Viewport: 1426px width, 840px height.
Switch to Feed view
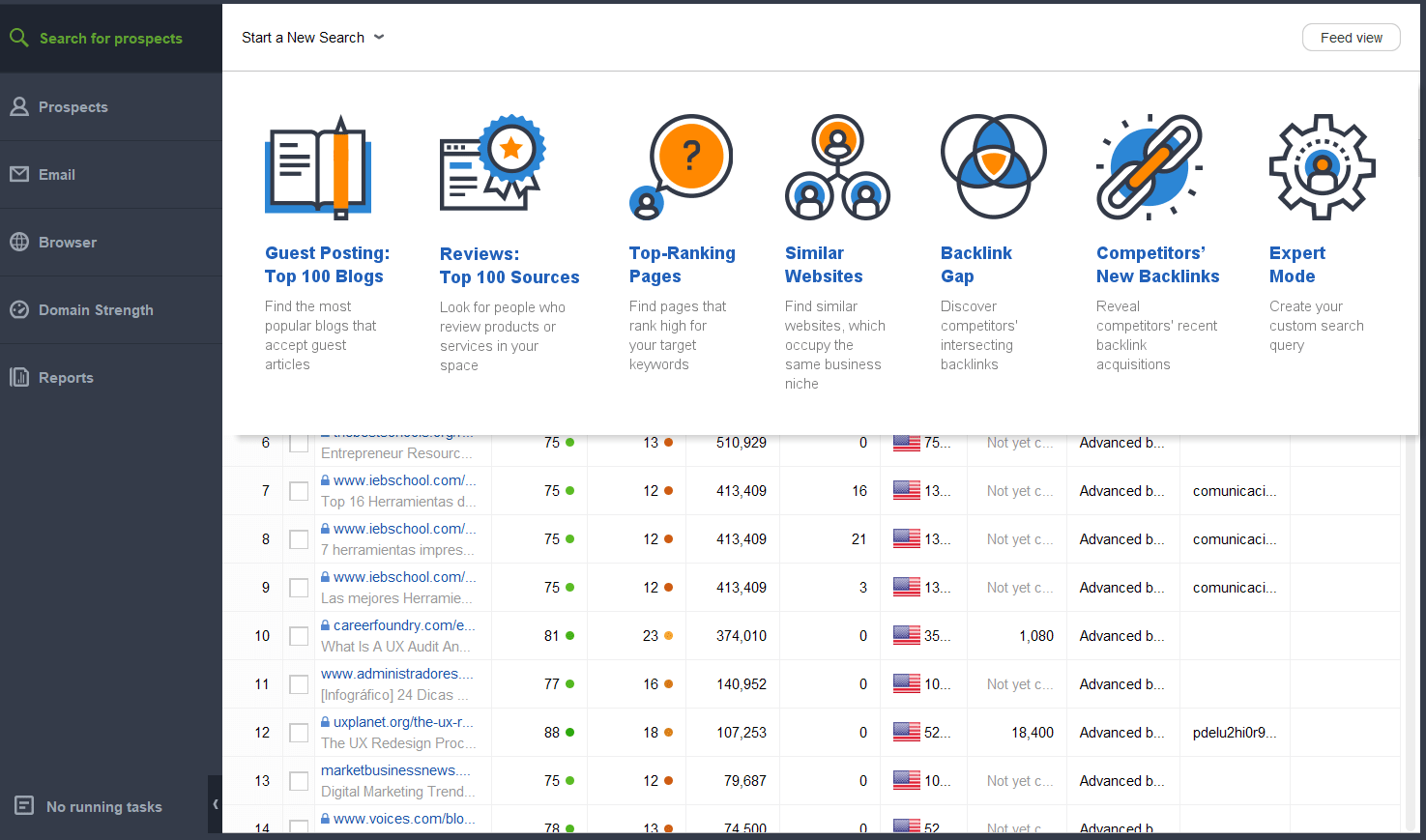[1351, 38]
